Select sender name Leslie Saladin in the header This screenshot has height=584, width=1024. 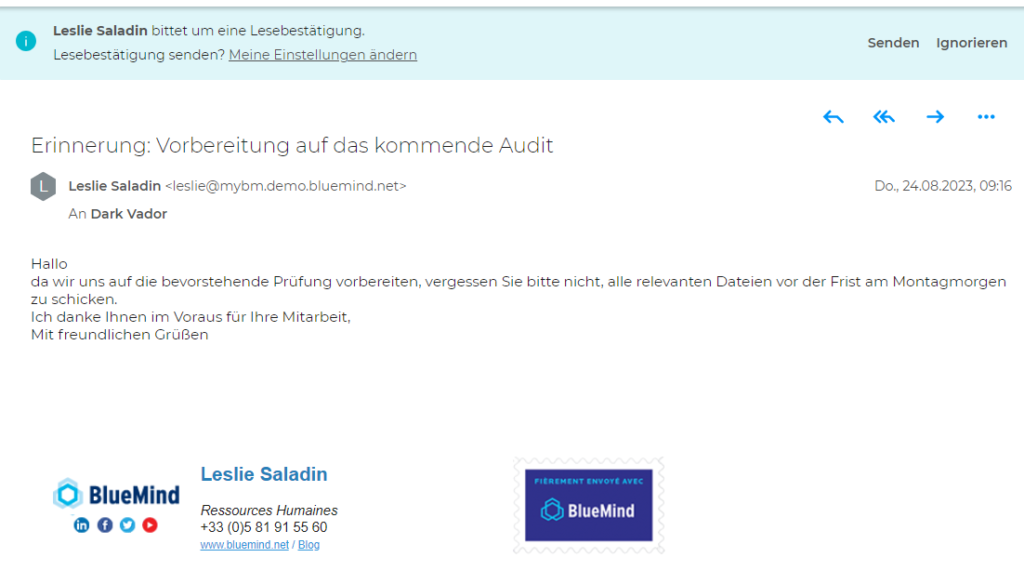[114, 186]
